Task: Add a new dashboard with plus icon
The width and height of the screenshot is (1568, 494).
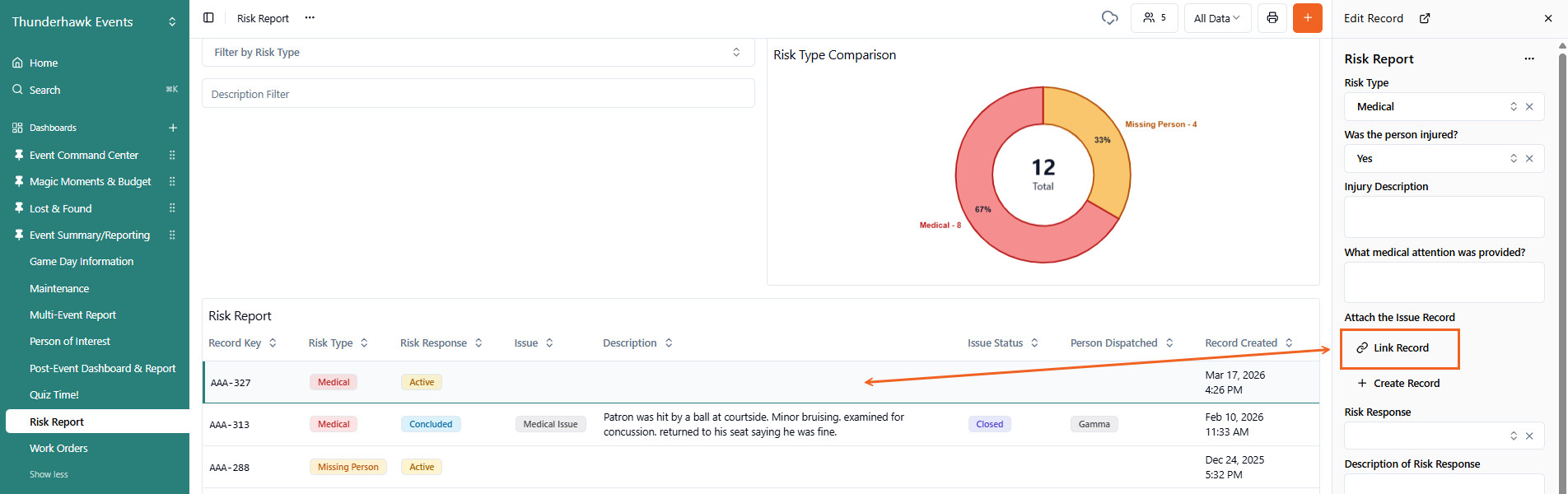Action: pos(173,128)
